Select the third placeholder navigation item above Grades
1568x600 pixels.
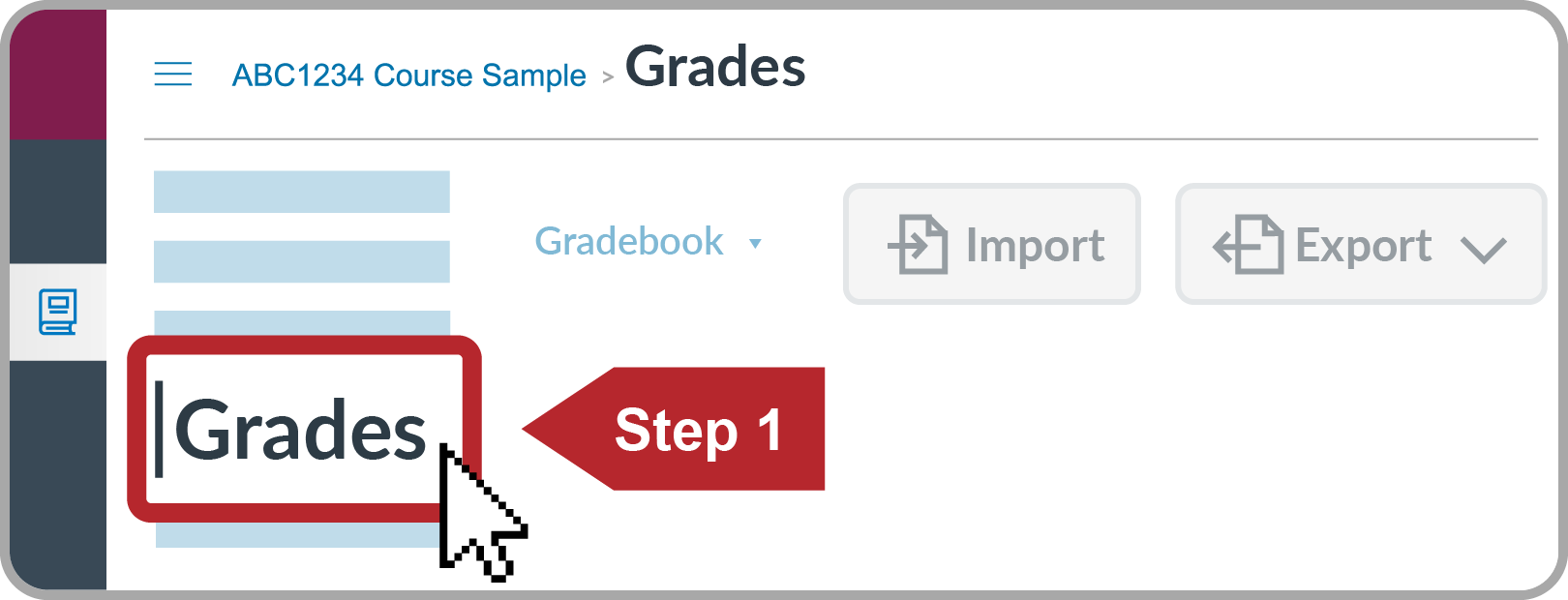pyautogui.click(x=302, y=323)
